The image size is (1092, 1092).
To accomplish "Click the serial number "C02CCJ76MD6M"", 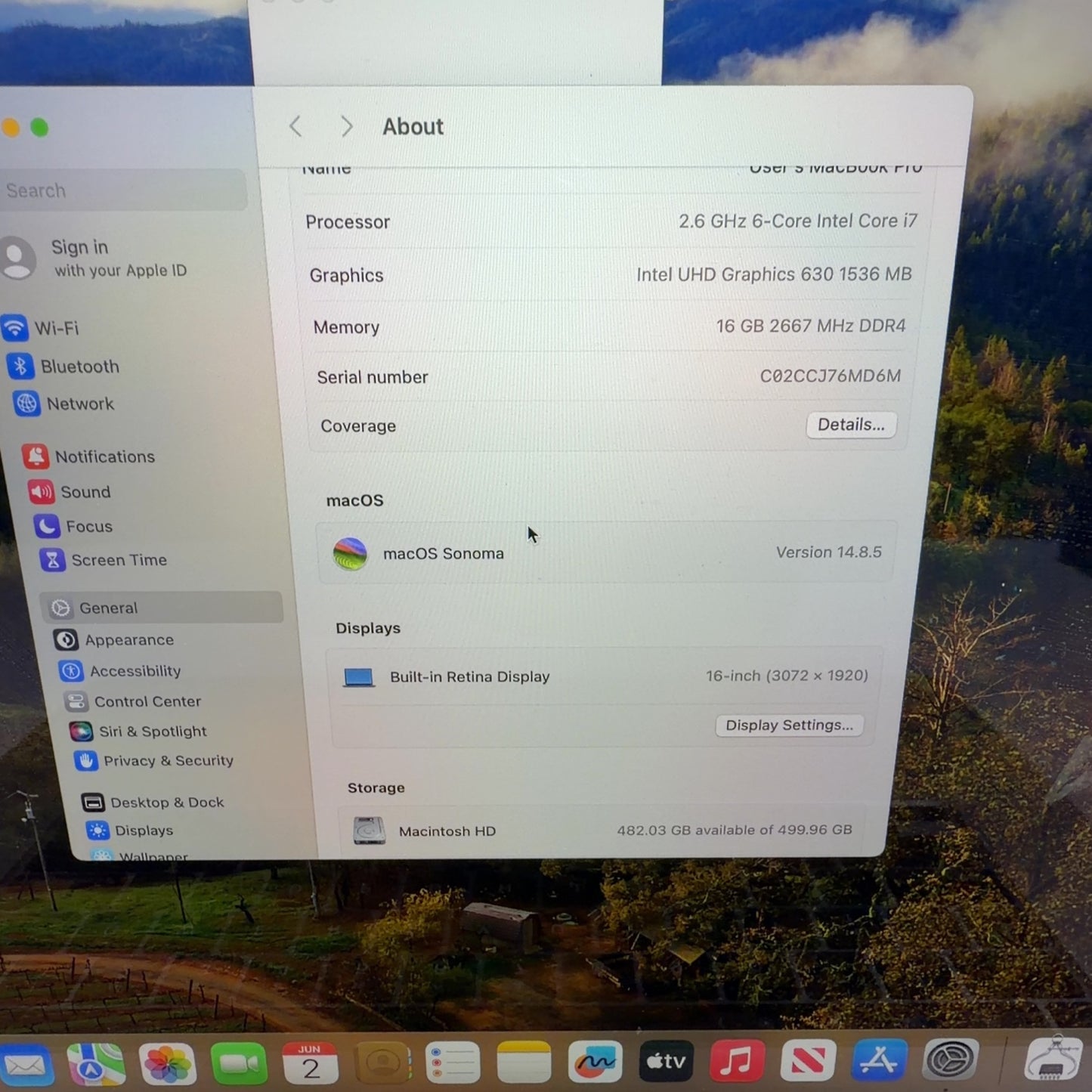I will pos(831,376).
